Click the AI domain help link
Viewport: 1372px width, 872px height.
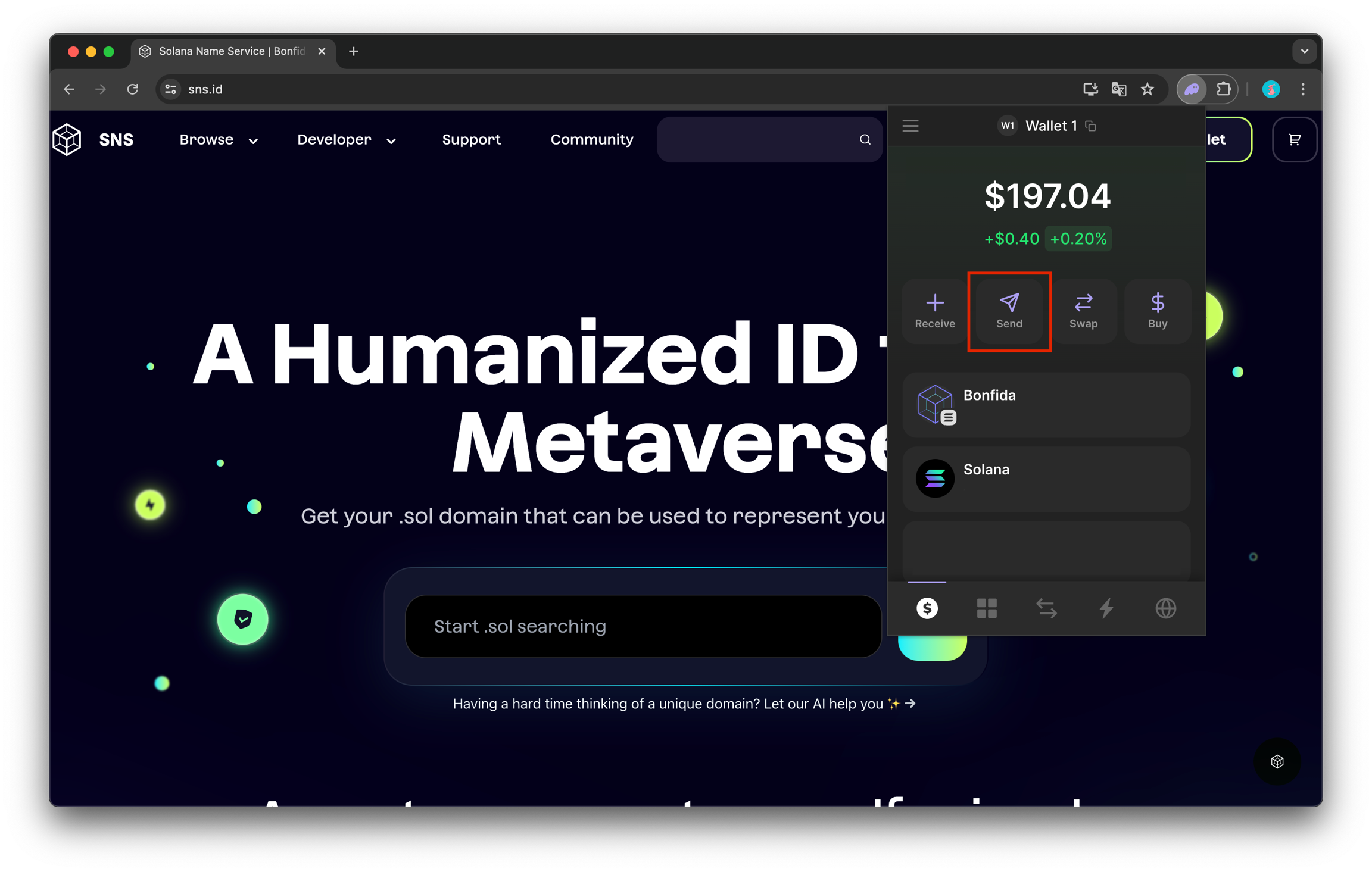[x=684, y=704]
